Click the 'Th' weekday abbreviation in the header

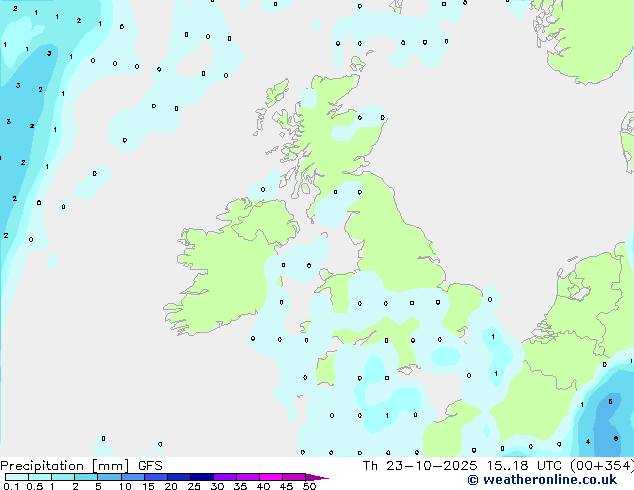370,466
